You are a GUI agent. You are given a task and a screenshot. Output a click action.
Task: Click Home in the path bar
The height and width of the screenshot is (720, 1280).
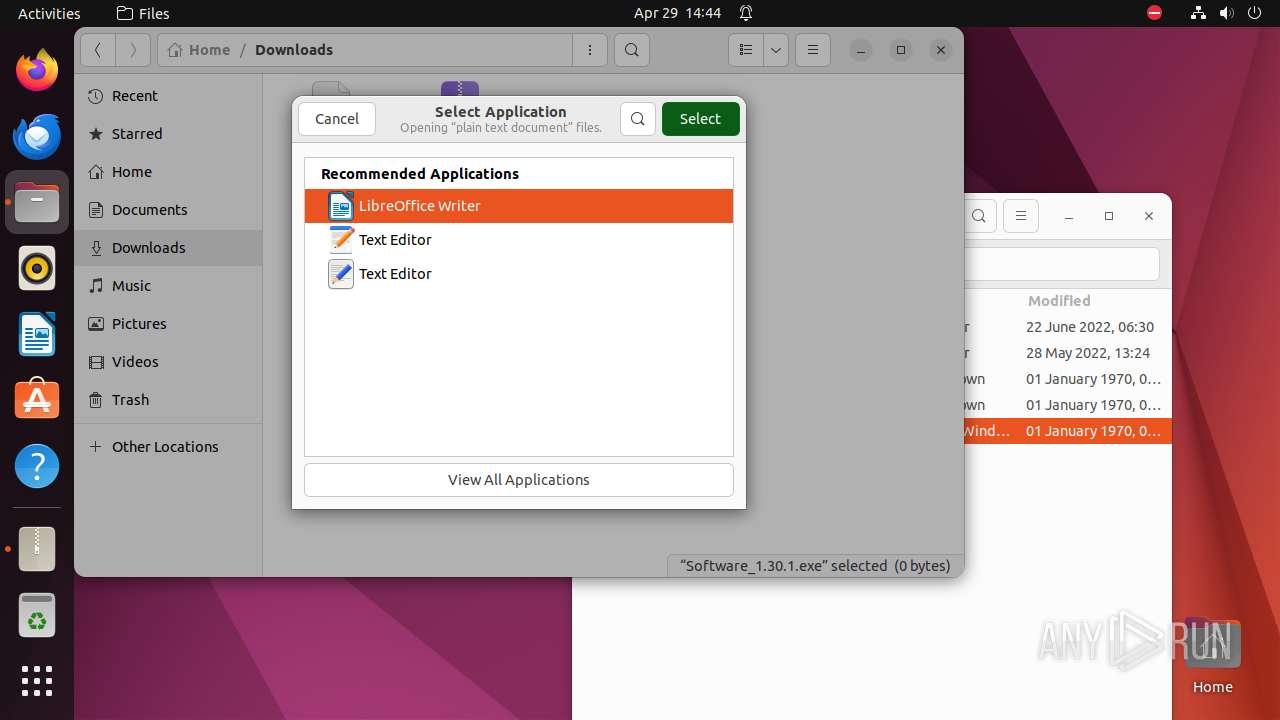pyautogui.click(x=200, y=50)
